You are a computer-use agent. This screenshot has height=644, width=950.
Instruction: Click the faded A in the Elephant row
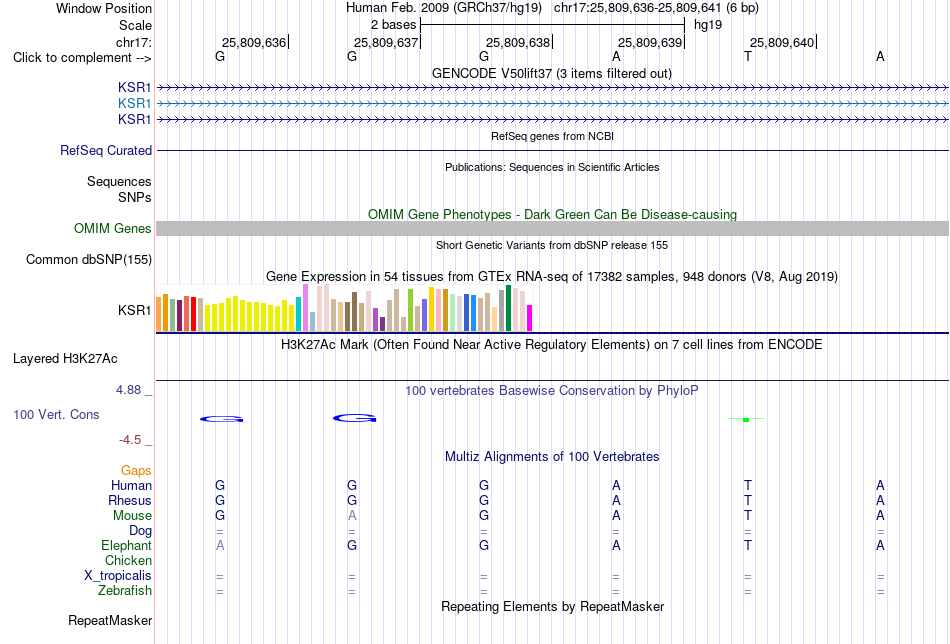pos(220,545)
